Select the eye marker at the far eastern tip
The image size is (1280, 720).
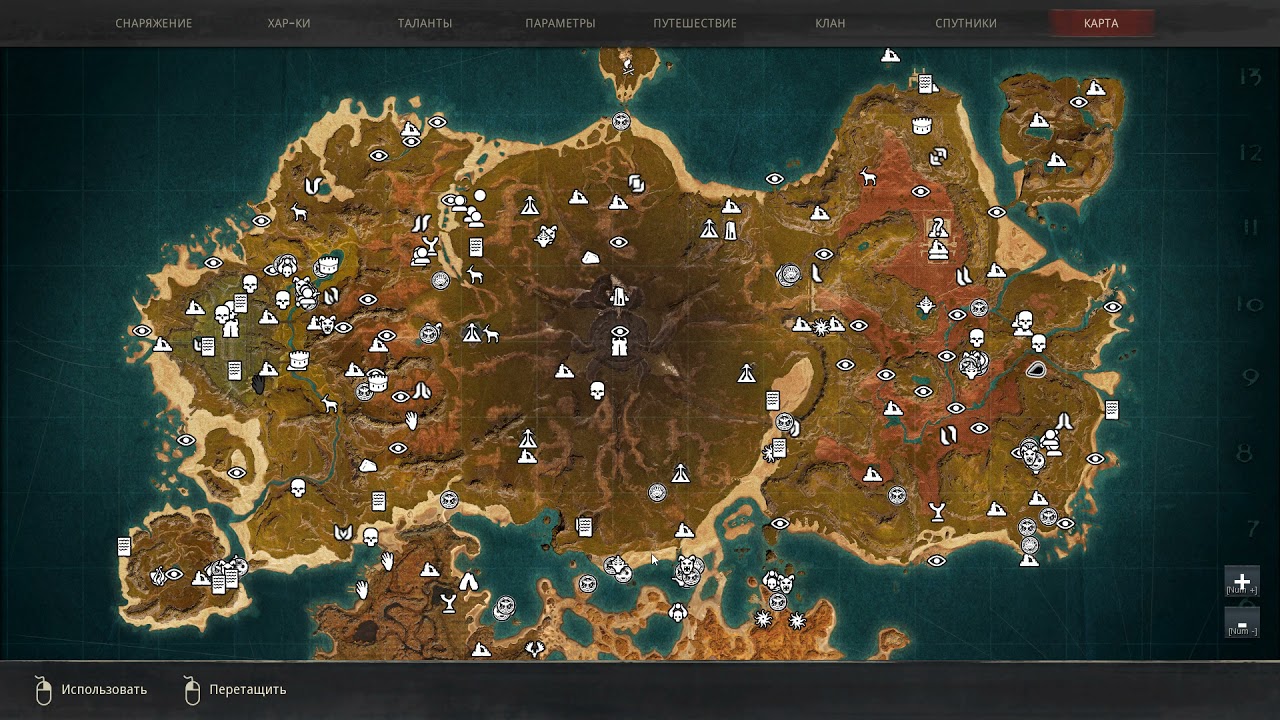point(1113,307)
